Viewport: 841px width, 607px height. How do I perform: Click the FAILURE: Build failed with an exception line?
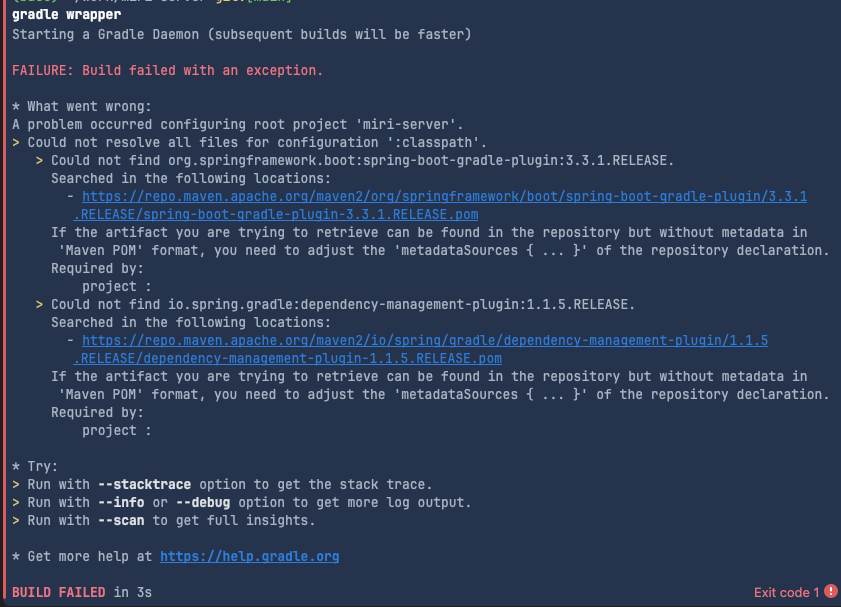(x=167, y=70)
